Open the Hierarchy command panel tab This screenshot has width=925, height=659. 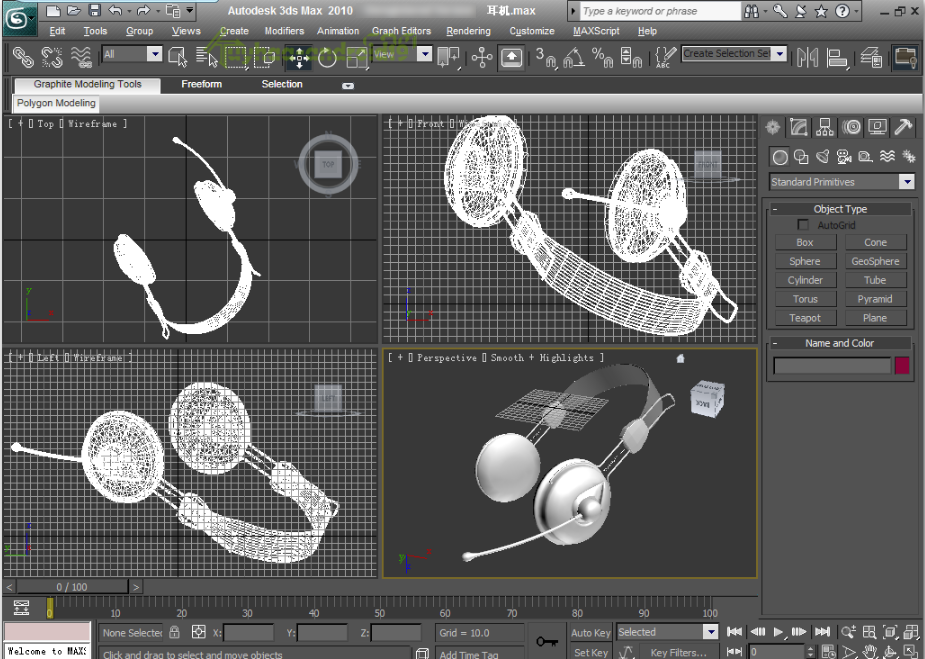click(824, 127)
